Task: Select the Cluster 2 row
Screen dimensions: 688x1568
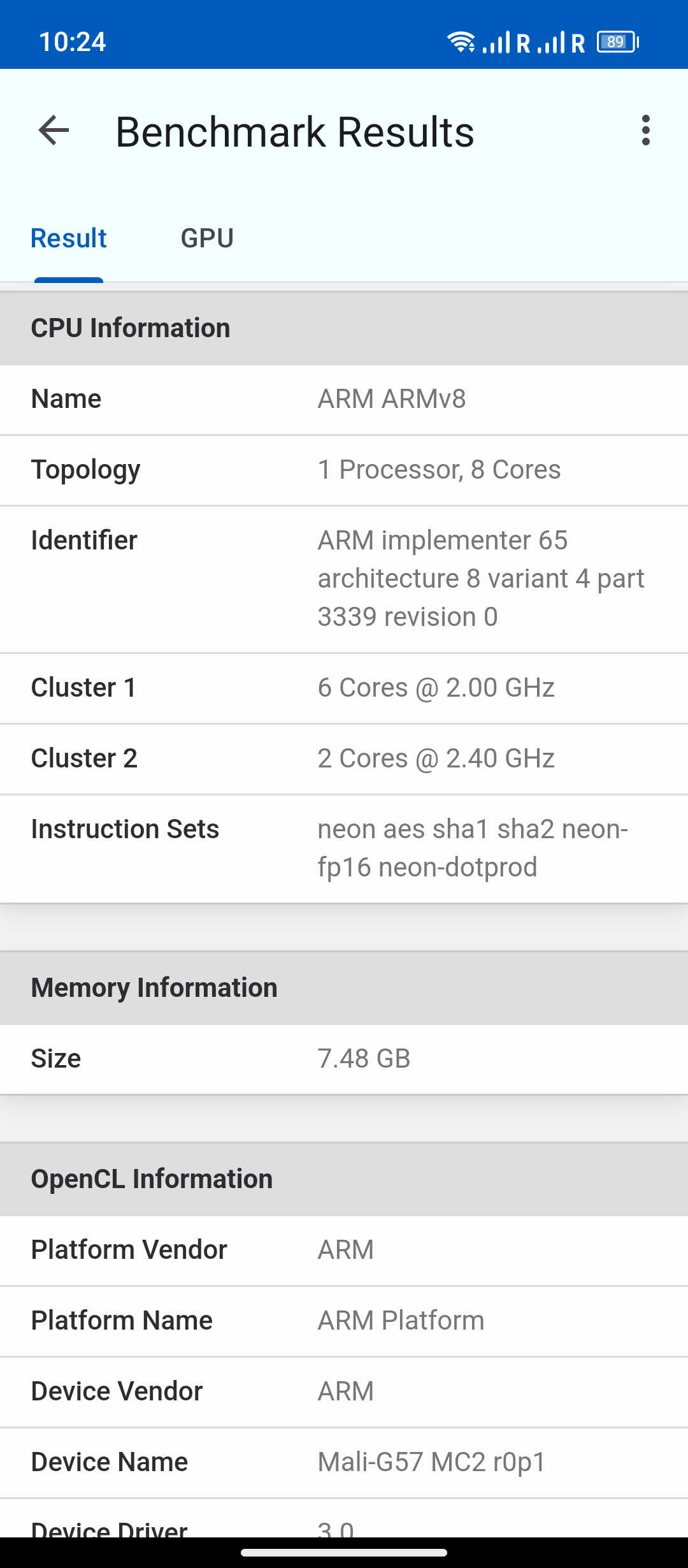Action: click(x=344, y=759)
